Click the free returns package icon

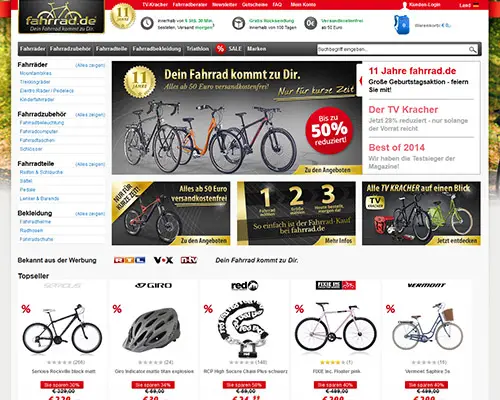238,23
